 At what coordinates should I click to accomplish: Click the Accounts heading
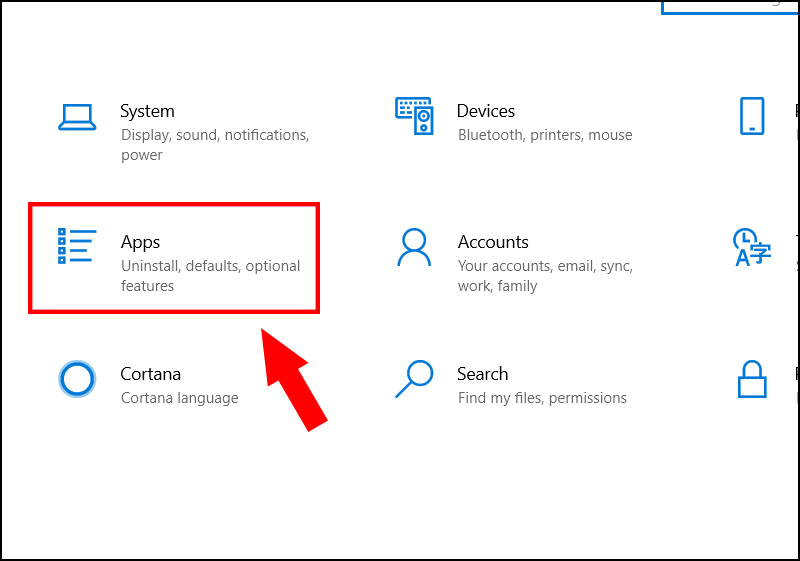(493, 242)
